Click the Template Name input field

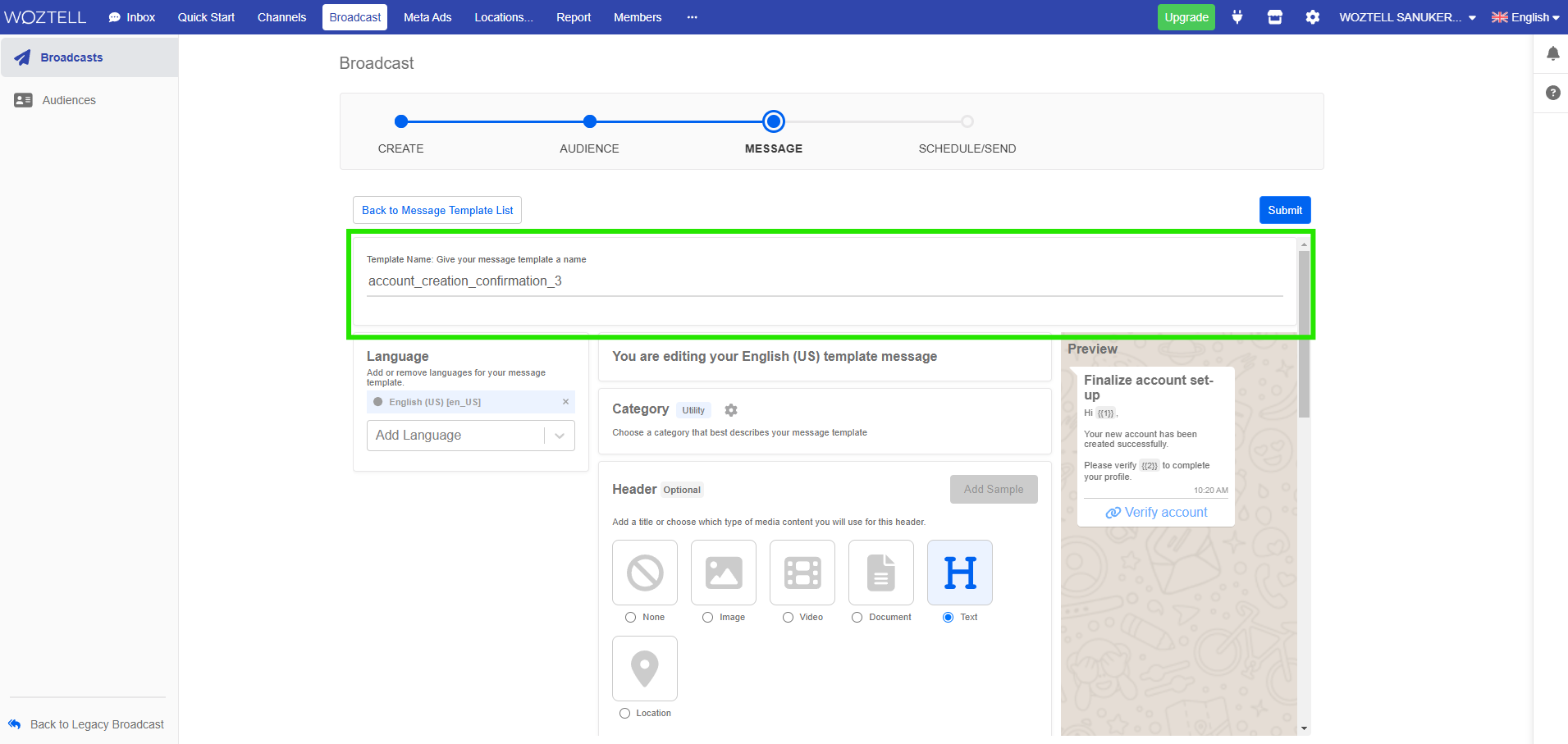[x=824, y=281]
